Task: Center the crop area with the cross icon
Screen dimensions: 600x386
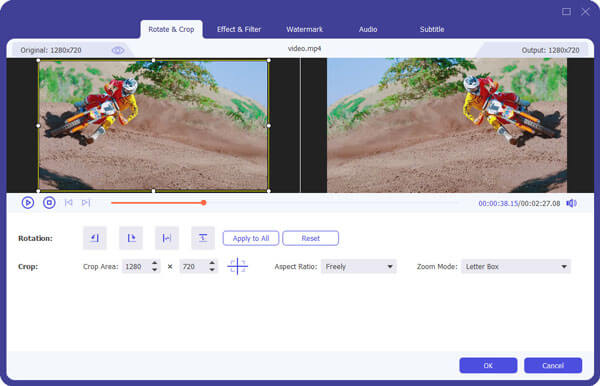Action: tap(238, 266)
